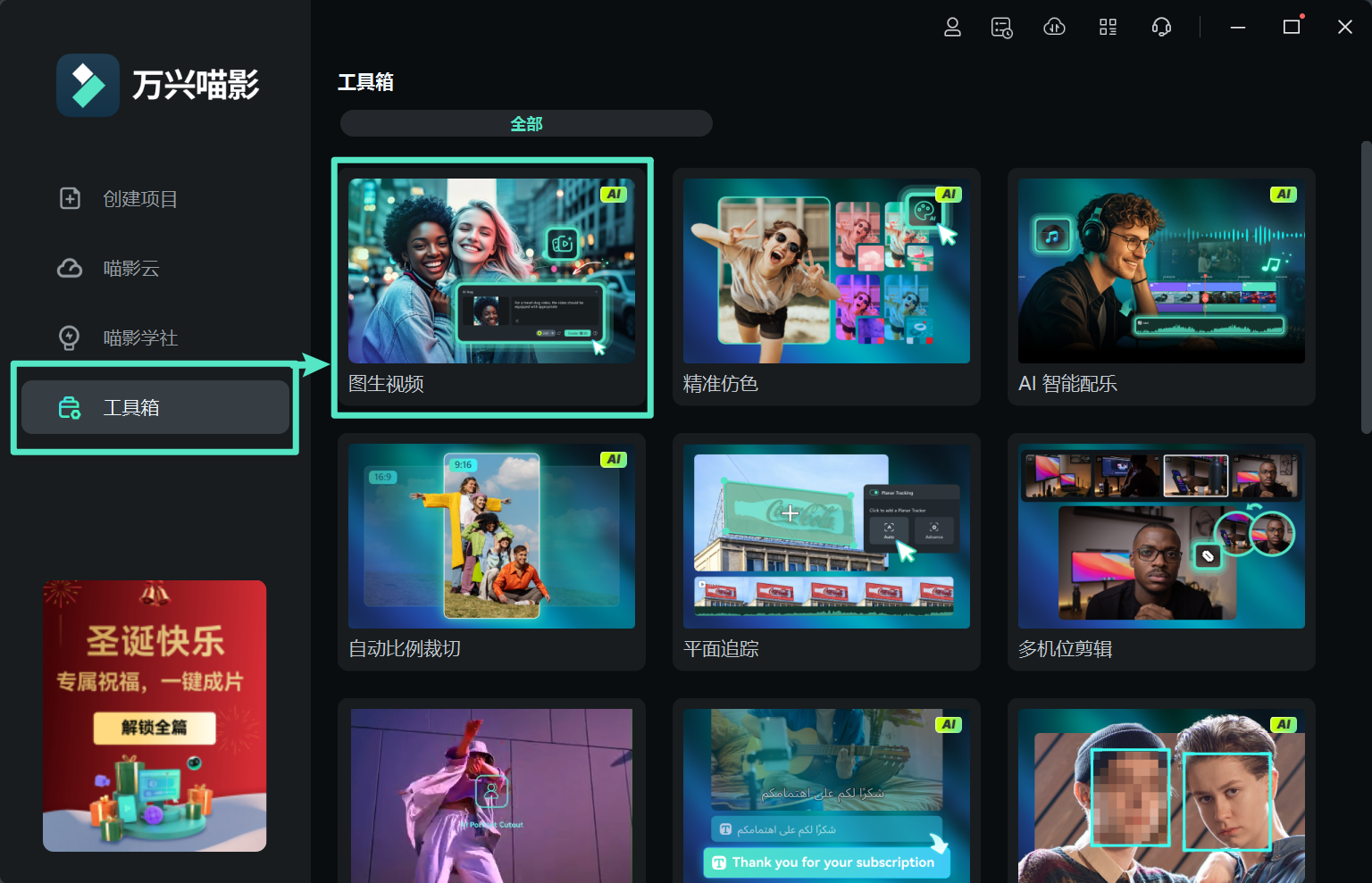Click the 多机位剪辑 label text
Image resolution: width=1372 pixels, height=883 pixels.
pyautogui.click(x=1065, y=649)
